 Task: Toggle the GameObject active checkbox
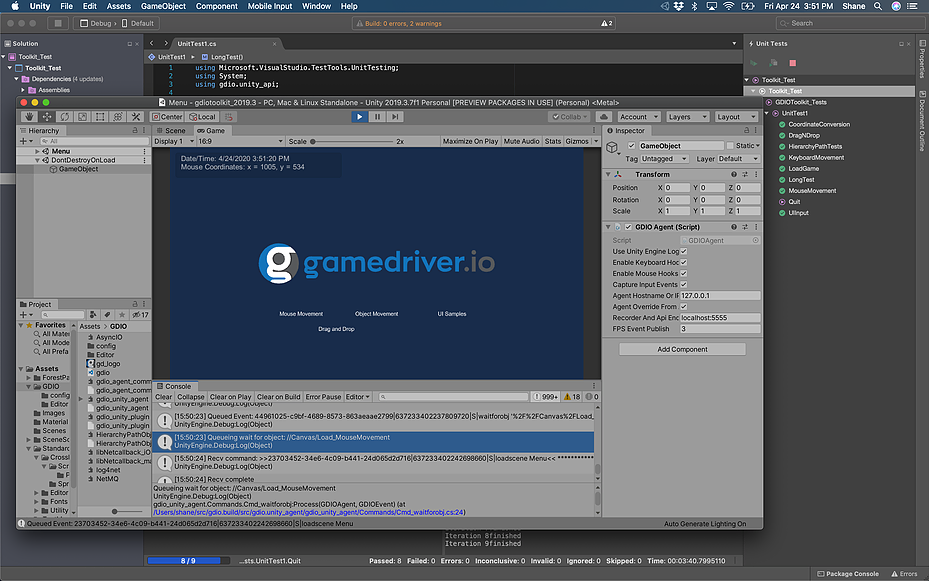point(631,146)
